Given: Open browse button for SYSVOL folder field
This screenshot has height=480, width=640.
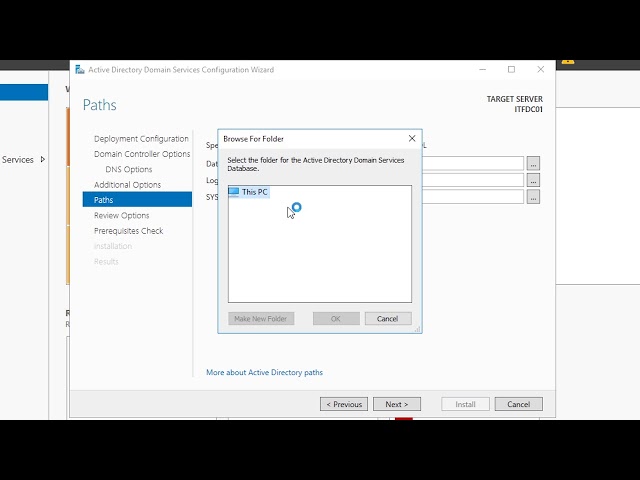Looking at the screenshot, I should pyautogui.click(x=533, y=197).
